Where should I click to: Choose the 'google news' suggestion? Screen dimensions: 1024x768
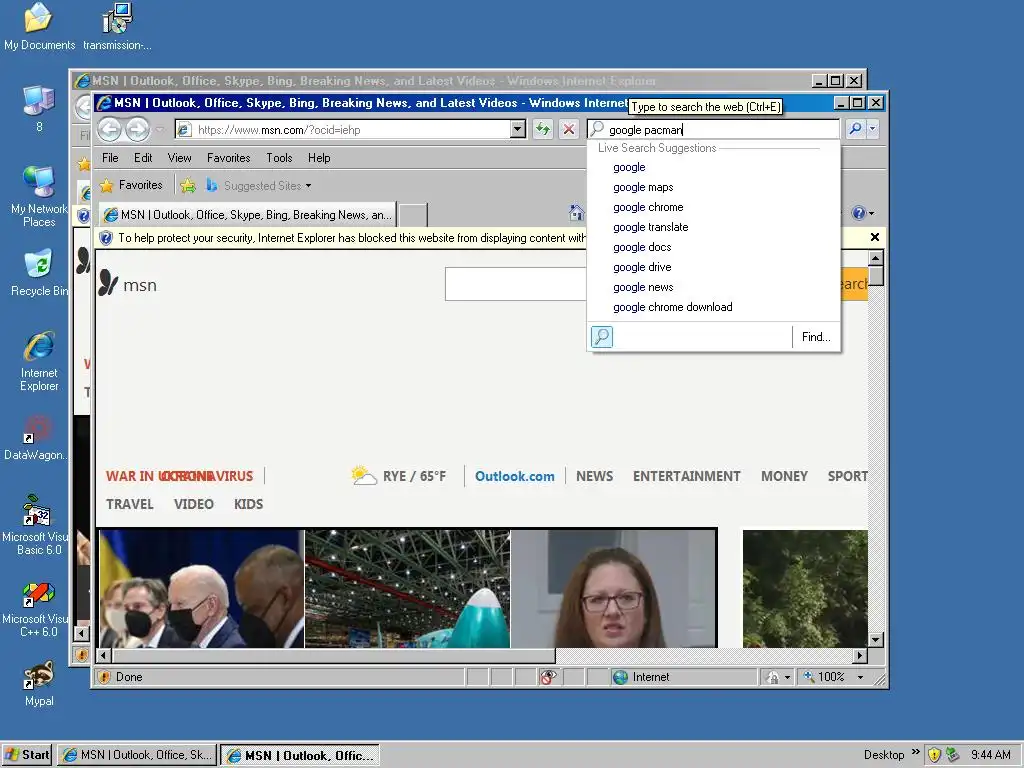coord(643,287)
